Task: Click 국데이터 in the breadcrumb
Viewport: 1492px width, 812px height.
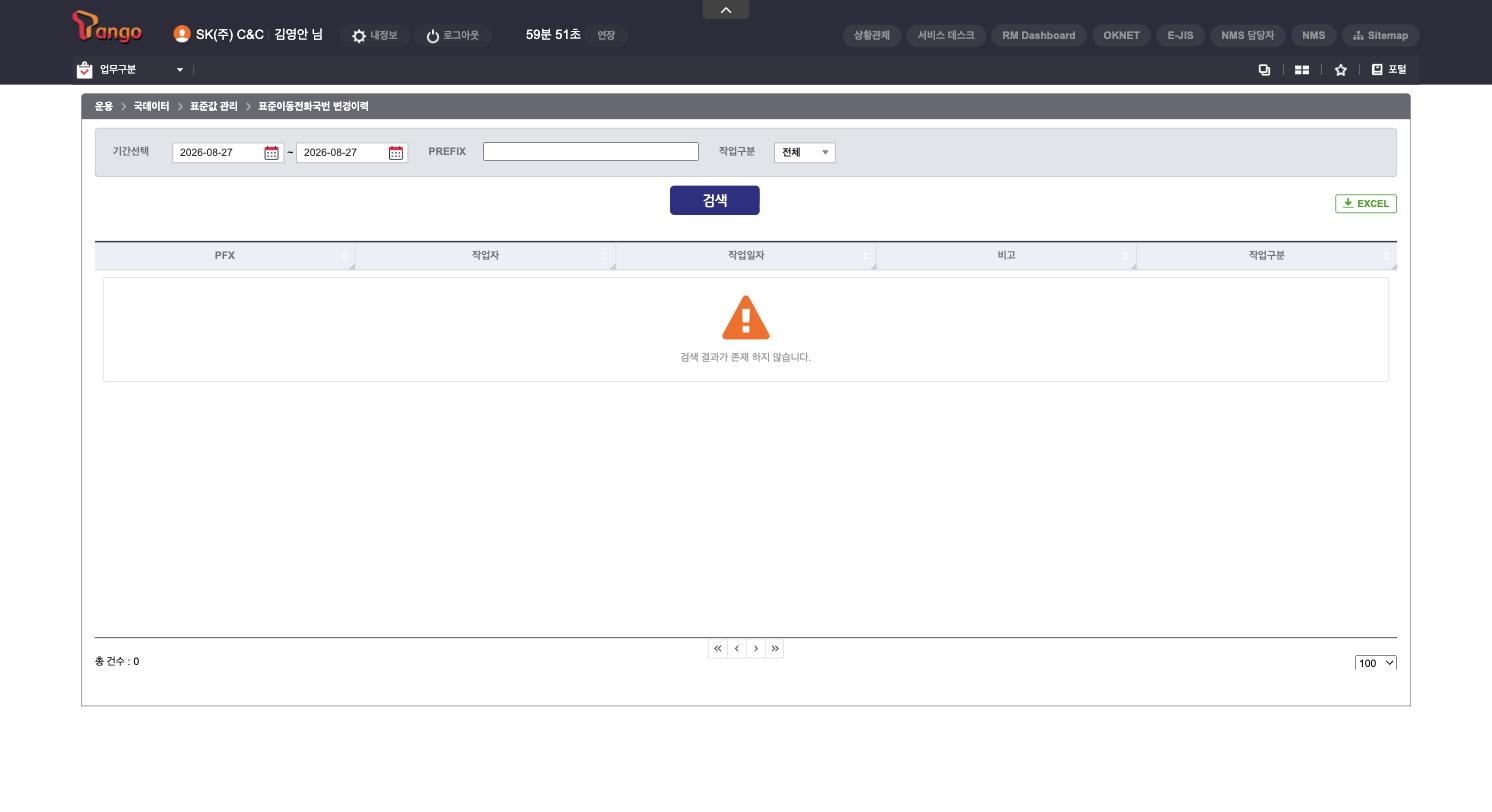Action: [x=151, y=107]
